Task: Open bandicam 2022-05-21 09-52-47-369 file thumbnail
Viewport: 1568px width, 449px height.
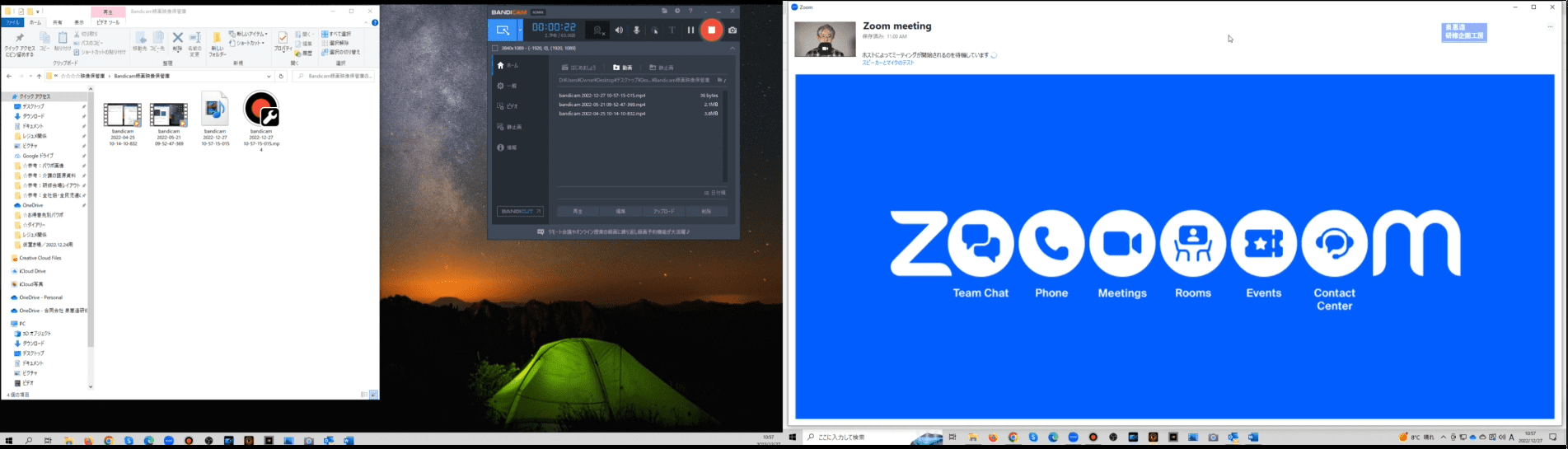Action: [169, 115]
